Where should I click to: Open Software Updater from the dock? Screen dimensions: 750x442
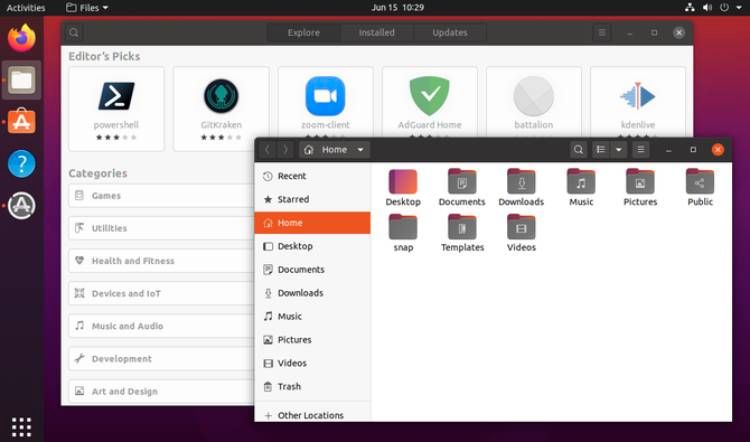[x=22, y=206]
